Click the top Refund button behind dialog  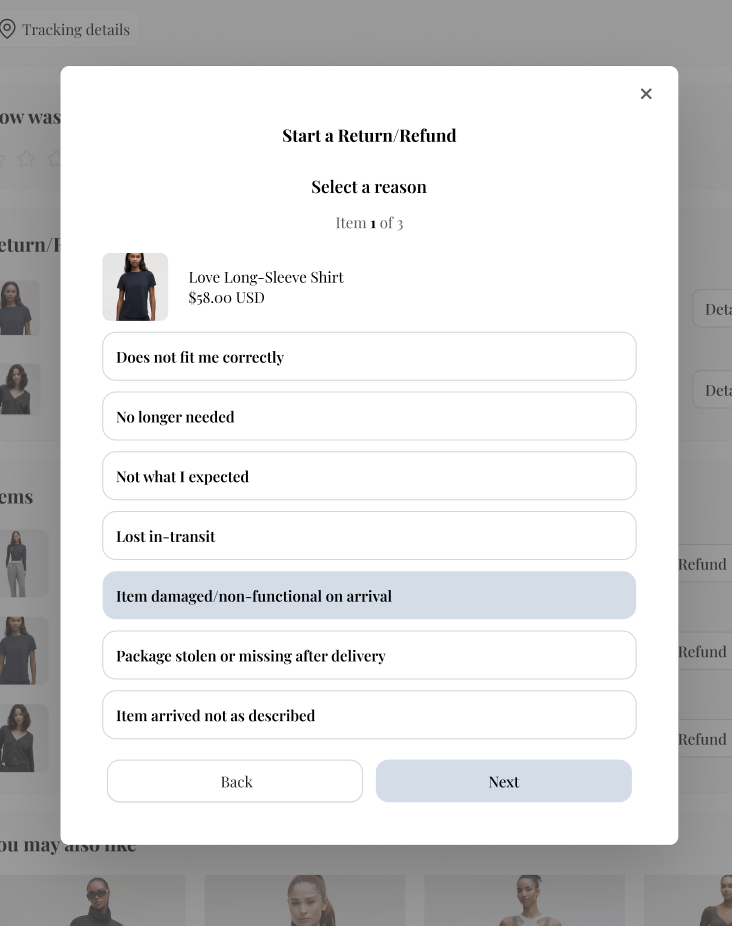click(x=703, y=564)
